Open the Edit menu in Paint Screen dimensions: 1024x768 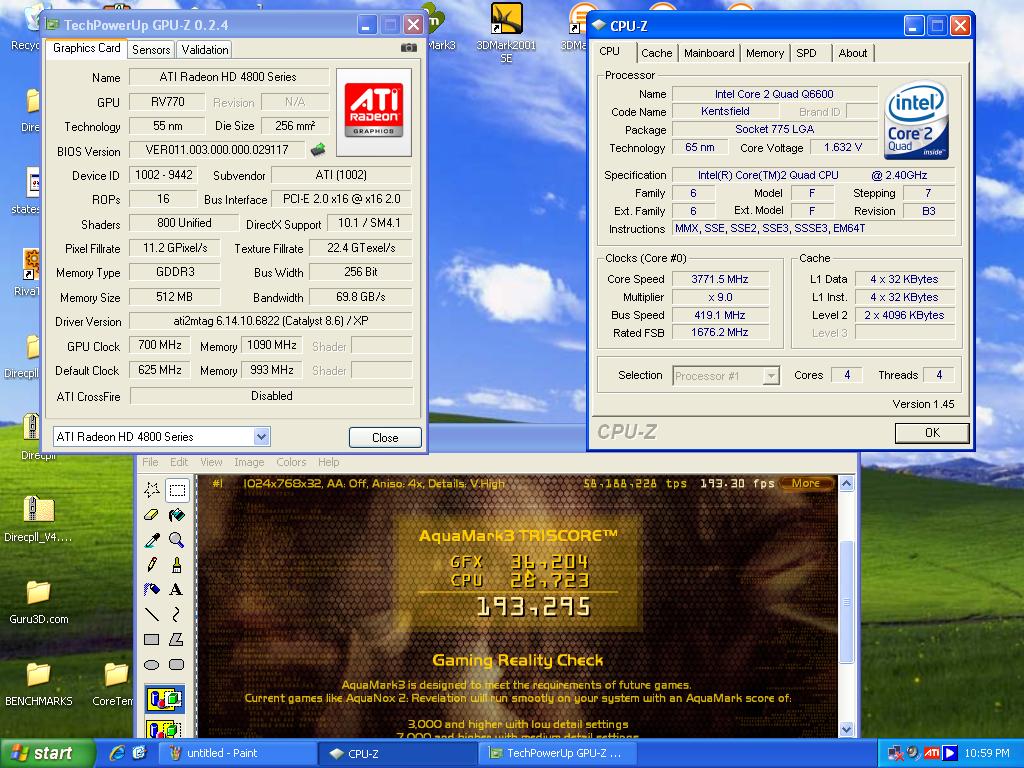(179, 462)
